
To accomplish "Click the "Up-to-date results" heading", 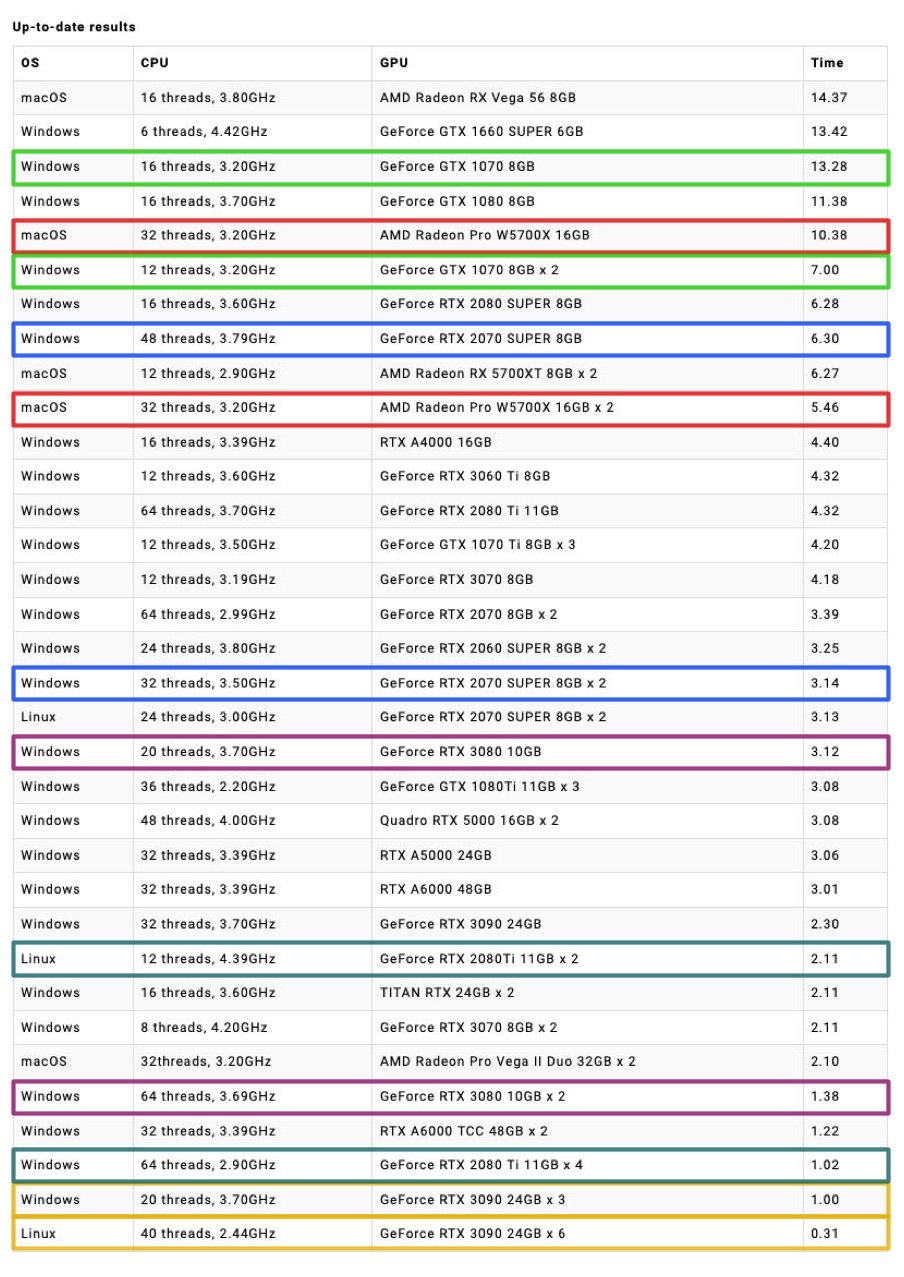I will point(74,27).
